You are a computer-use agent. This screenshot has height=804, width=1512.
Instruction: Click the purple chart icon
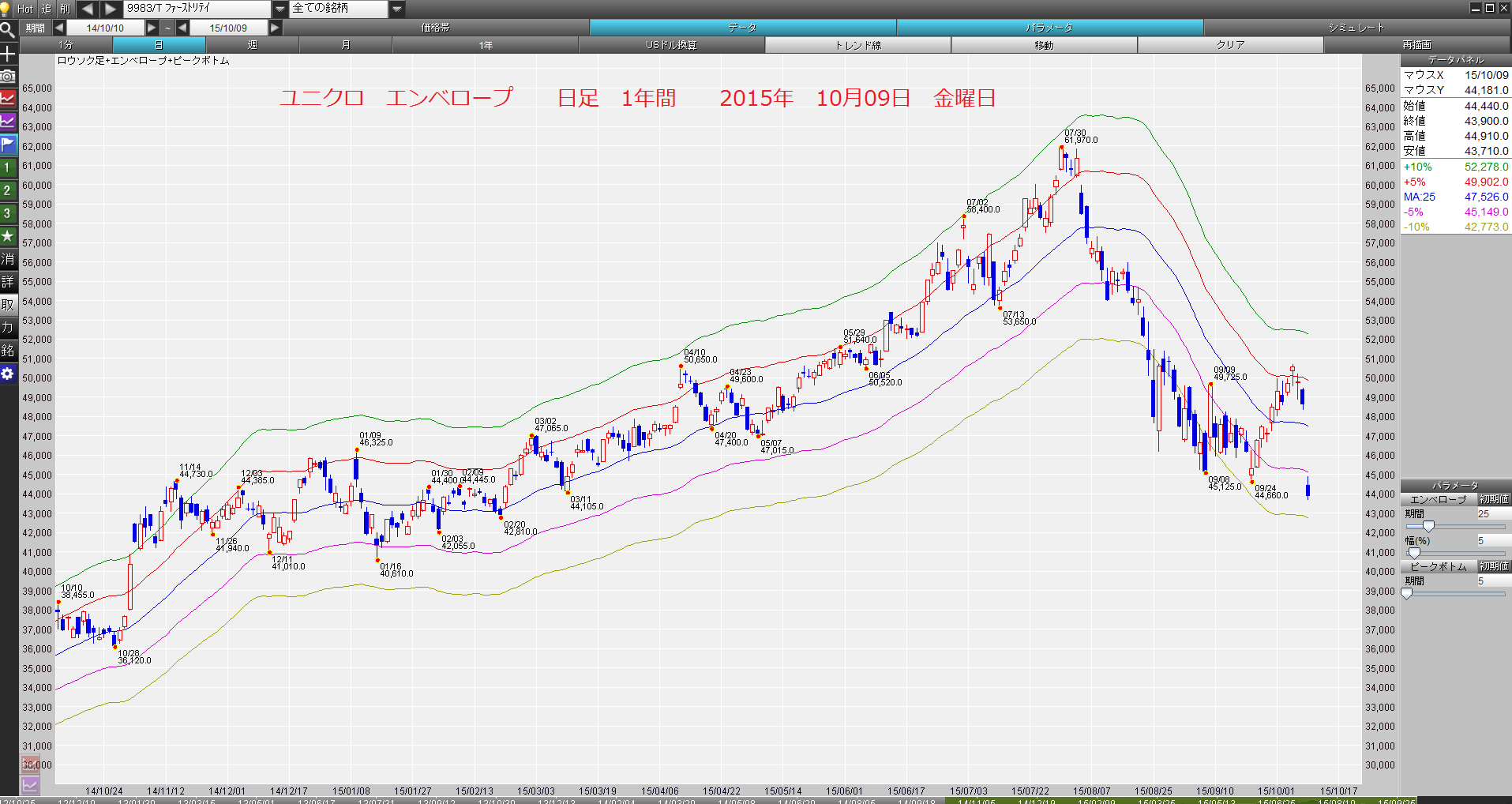tap(8, 122)
